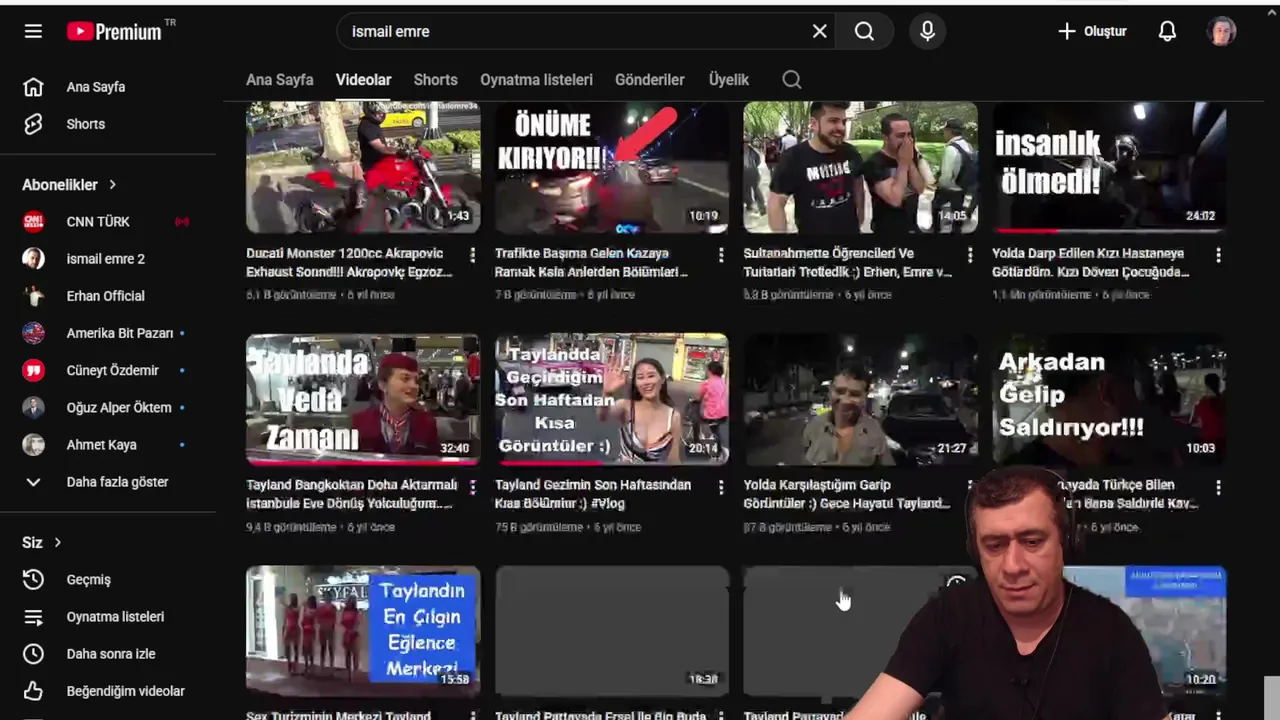Play Sultanahmette Öğrencileri video thumbnail
The image size is (1280, 720).
tap(860, 167)
